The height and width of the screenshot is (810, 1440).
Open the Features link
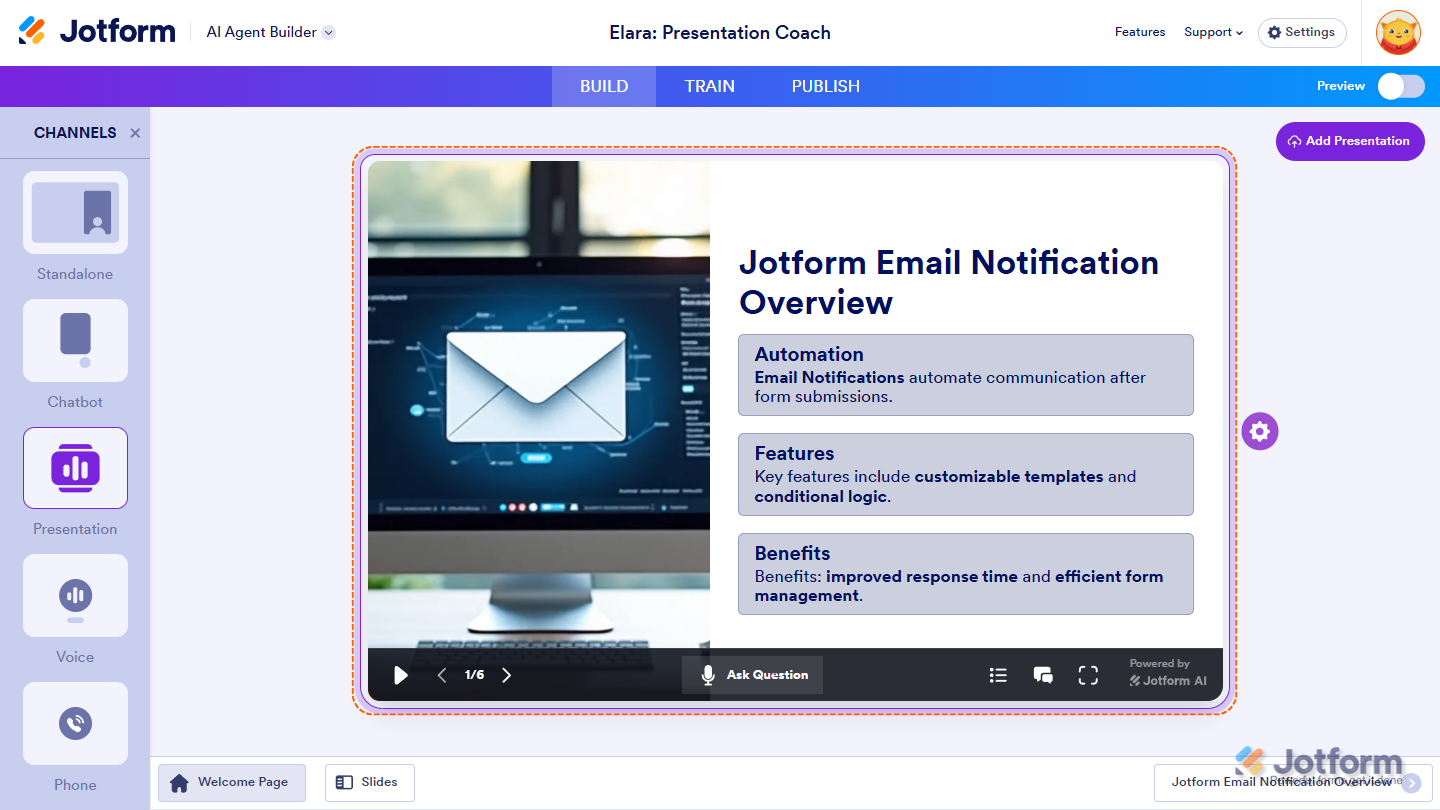click(x=1140, y=32)
